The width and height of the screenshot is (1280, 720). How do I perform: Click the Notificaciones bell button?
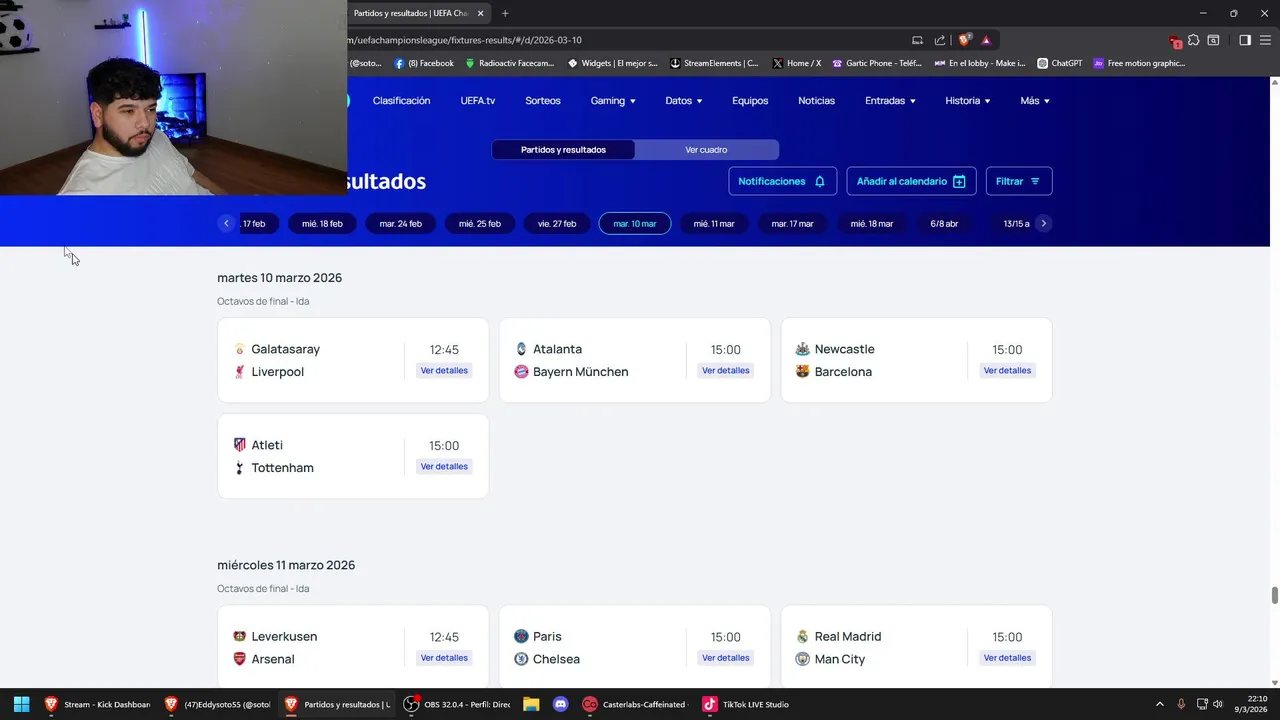click(x=782, y=181)
